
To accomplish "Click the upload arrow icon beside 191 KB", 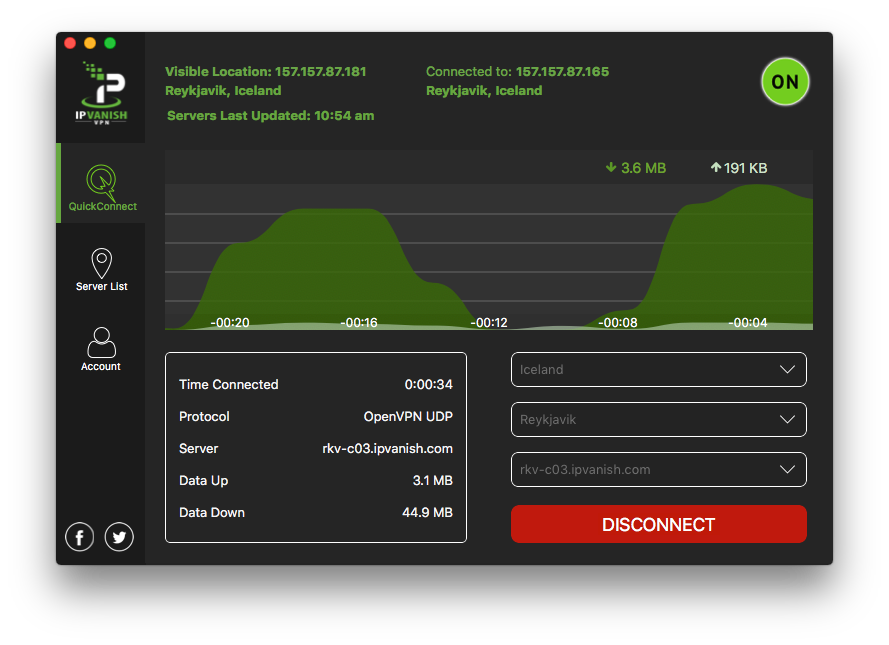I will pyautogui.click(x=716, y=167).
